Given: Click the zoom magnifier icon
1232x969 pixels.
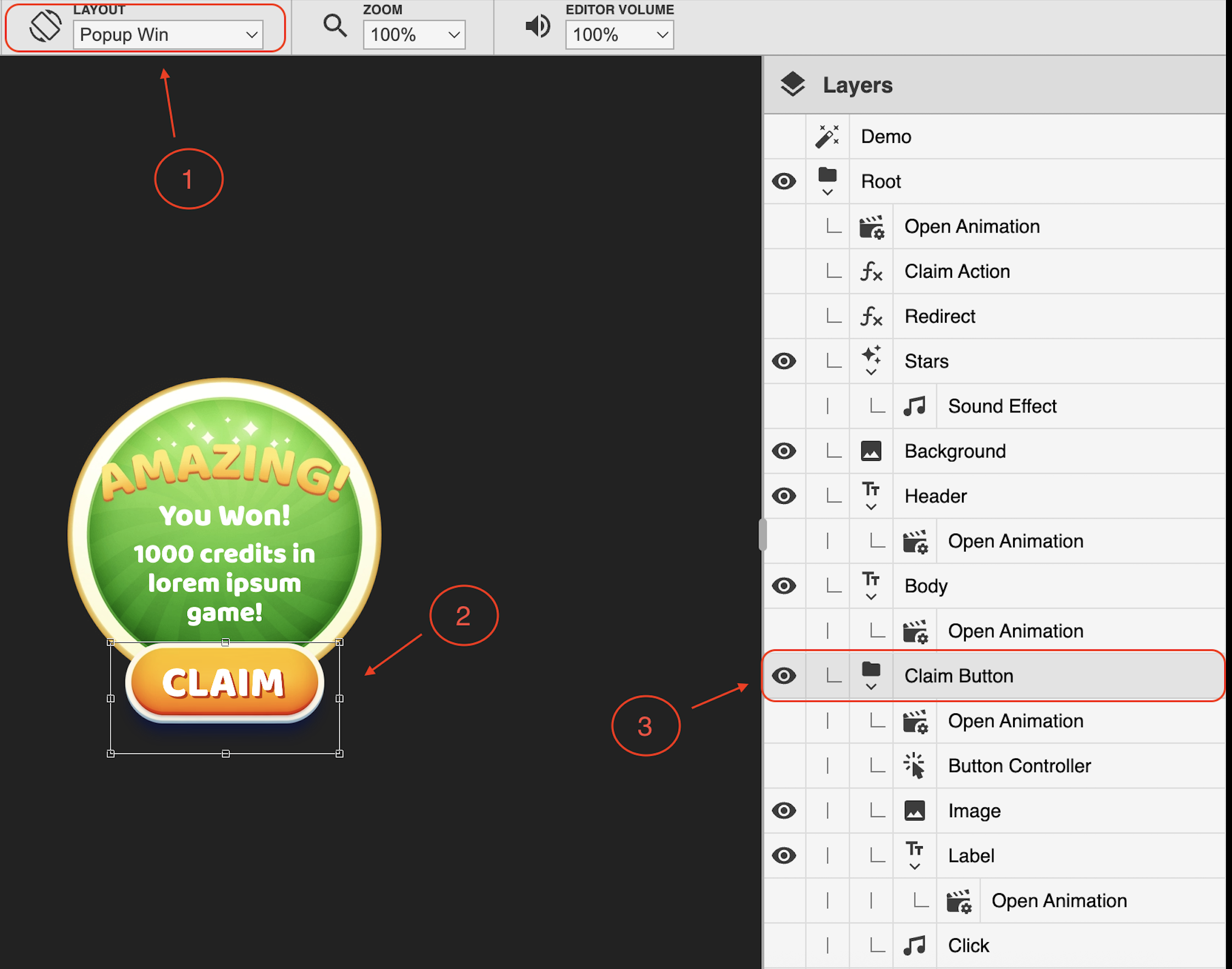Looking at the screenshot, I should click(x=335, y=26).
